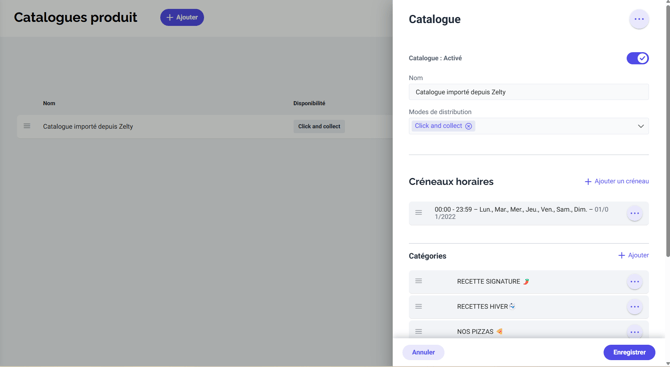The width and height of the screenshot is (670, 367).
Task: Click the Disponibilité column header
Action: click(x=309, y=103)
